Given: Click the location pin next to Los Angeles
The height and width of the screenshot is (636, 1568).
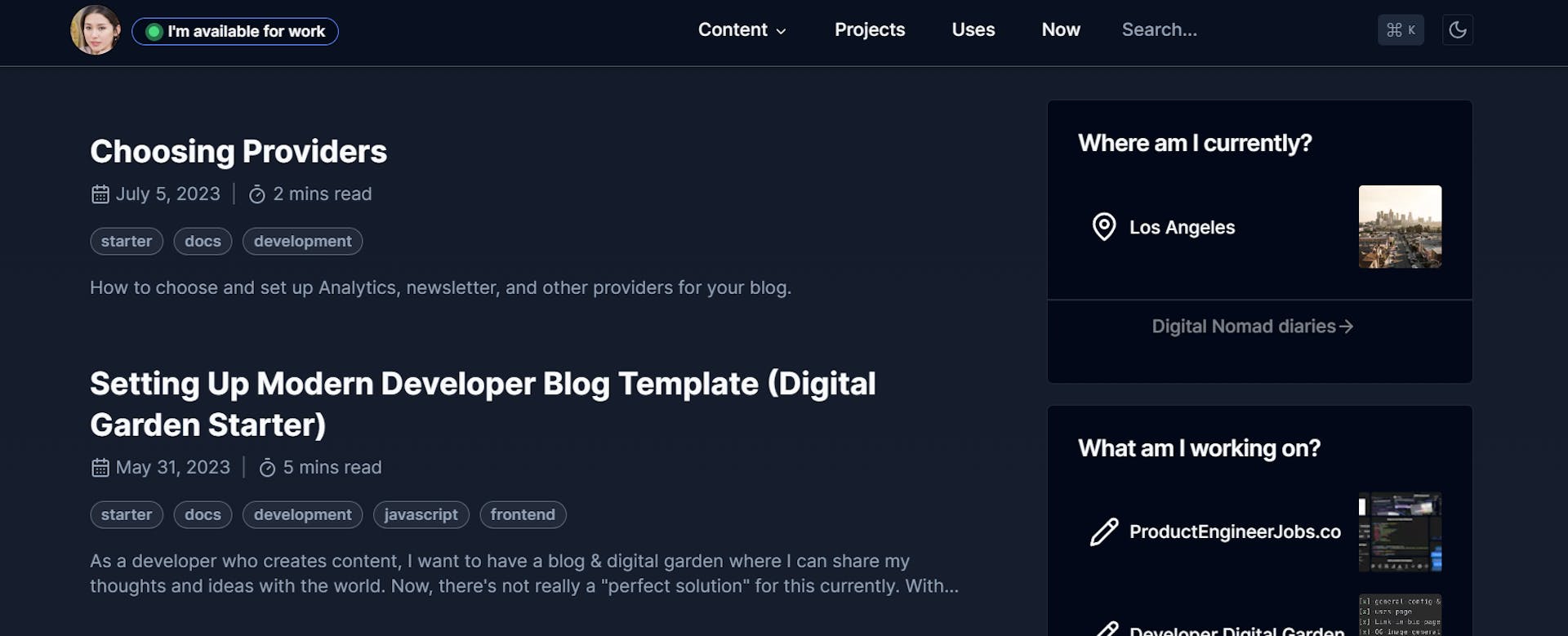Looking at the screenshot, I should click(1103, 227).
